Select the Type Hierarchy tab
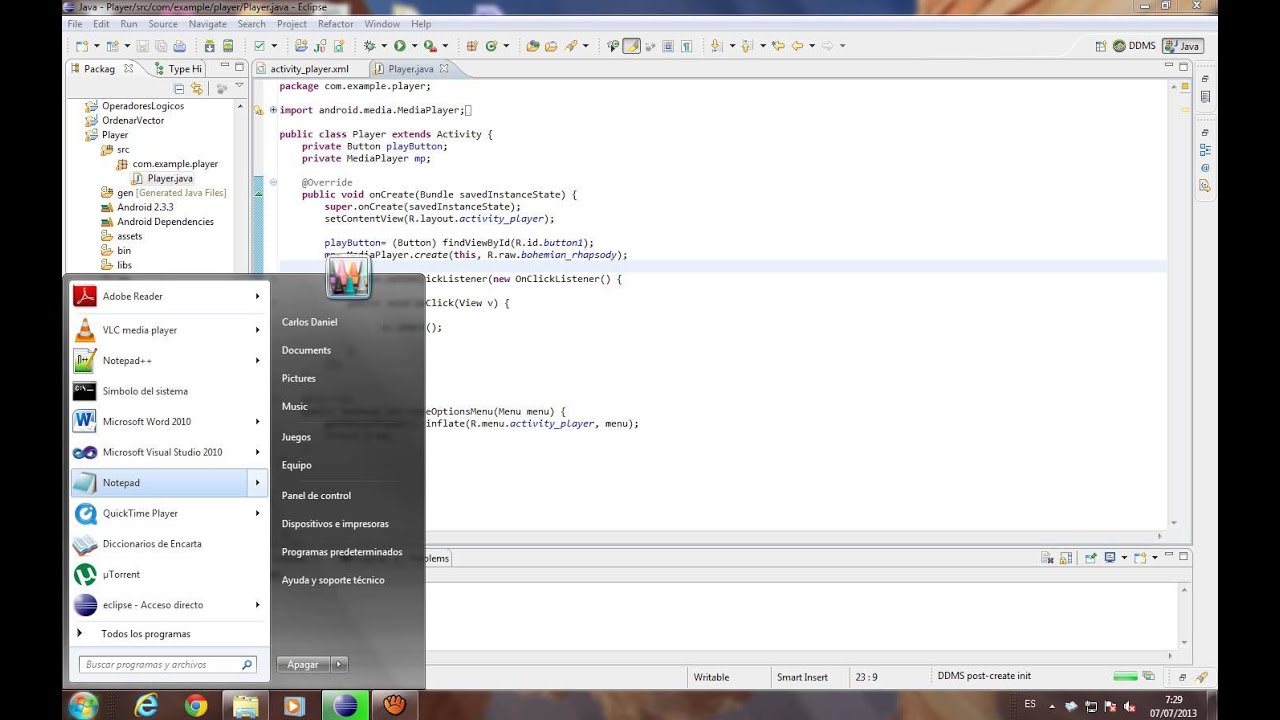 178,69
